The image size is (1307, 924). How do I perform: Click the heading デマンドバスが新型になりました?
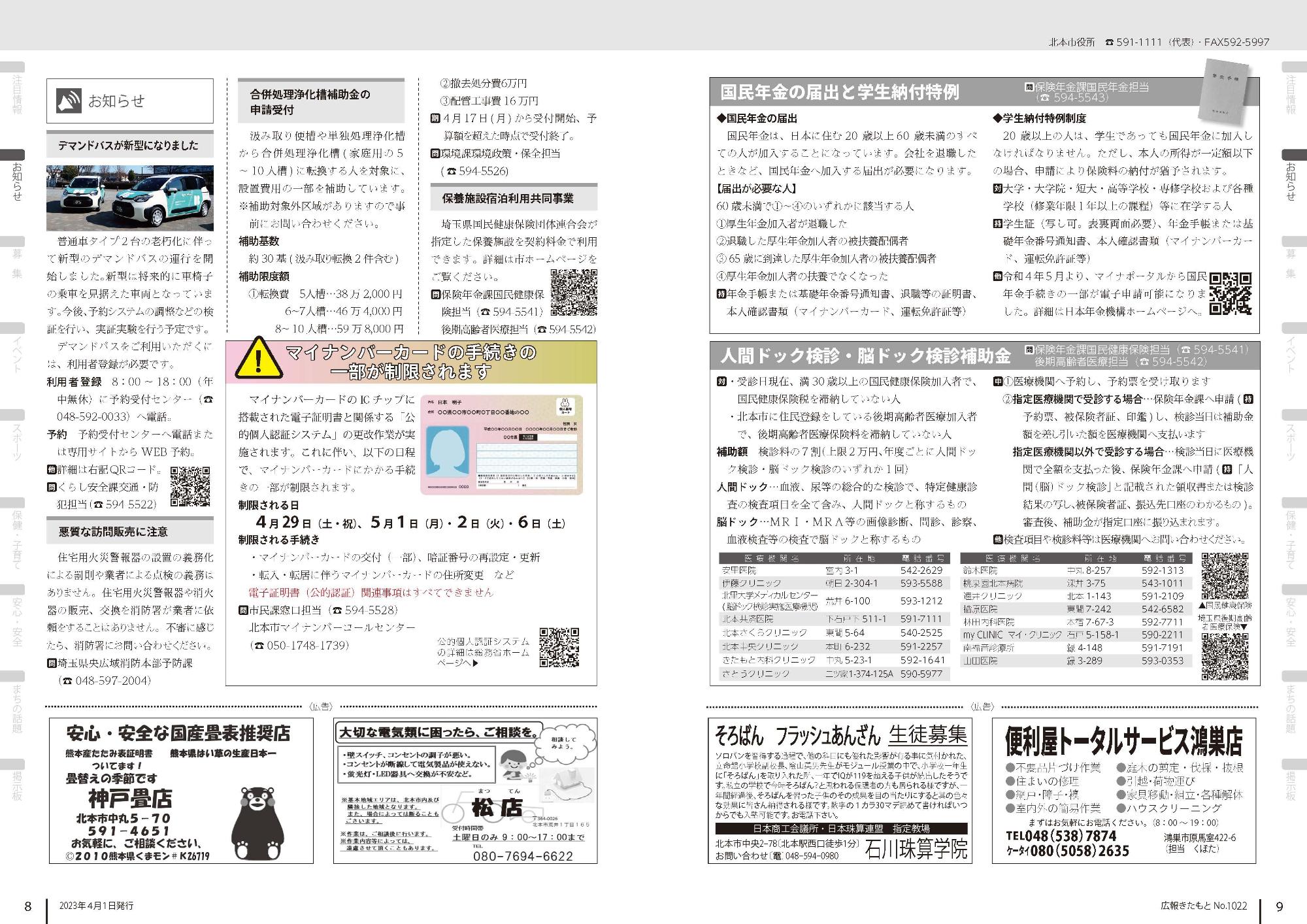129,145
